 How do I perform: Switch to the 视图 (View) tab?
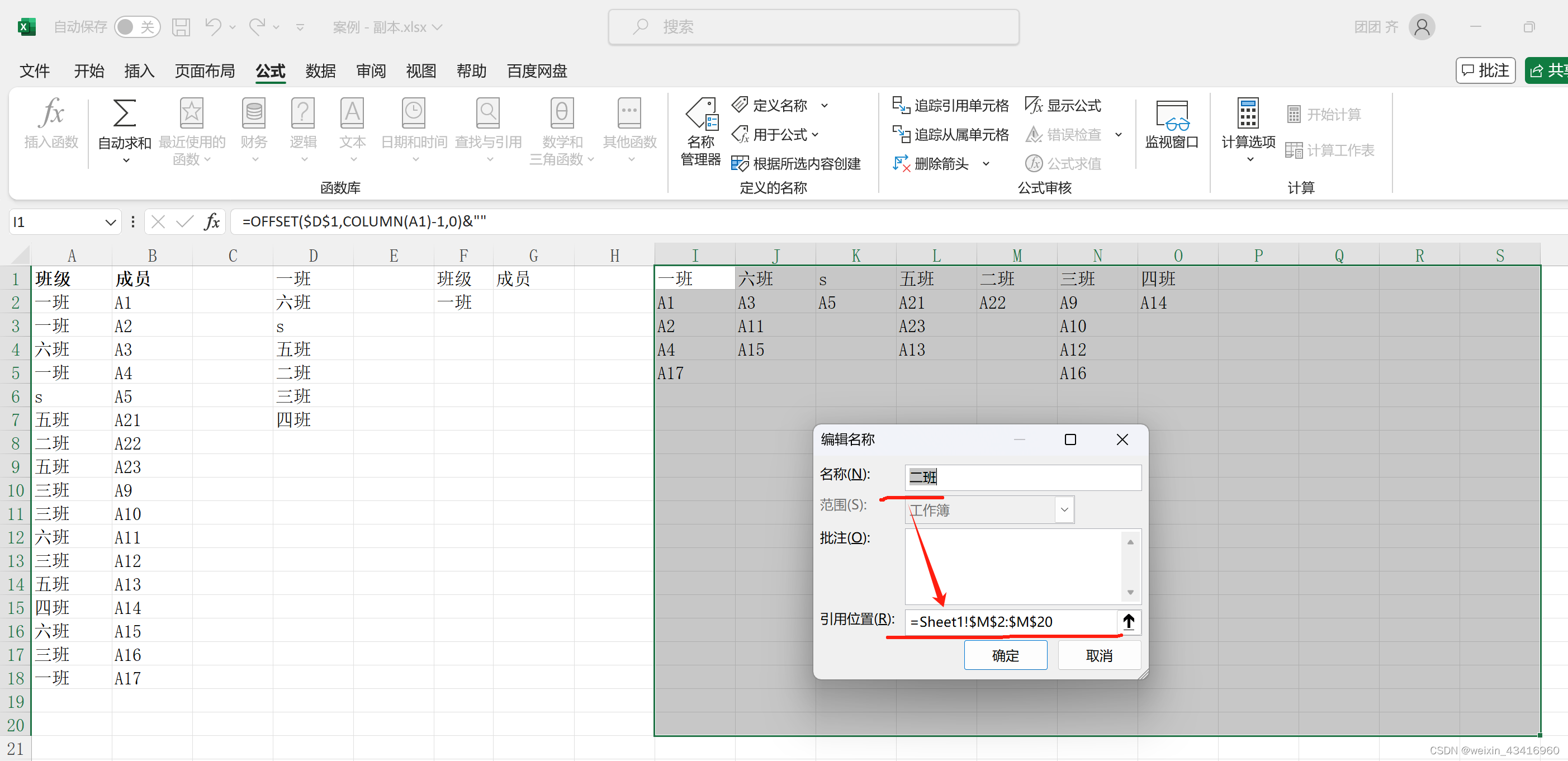click(x=421, y=71)
